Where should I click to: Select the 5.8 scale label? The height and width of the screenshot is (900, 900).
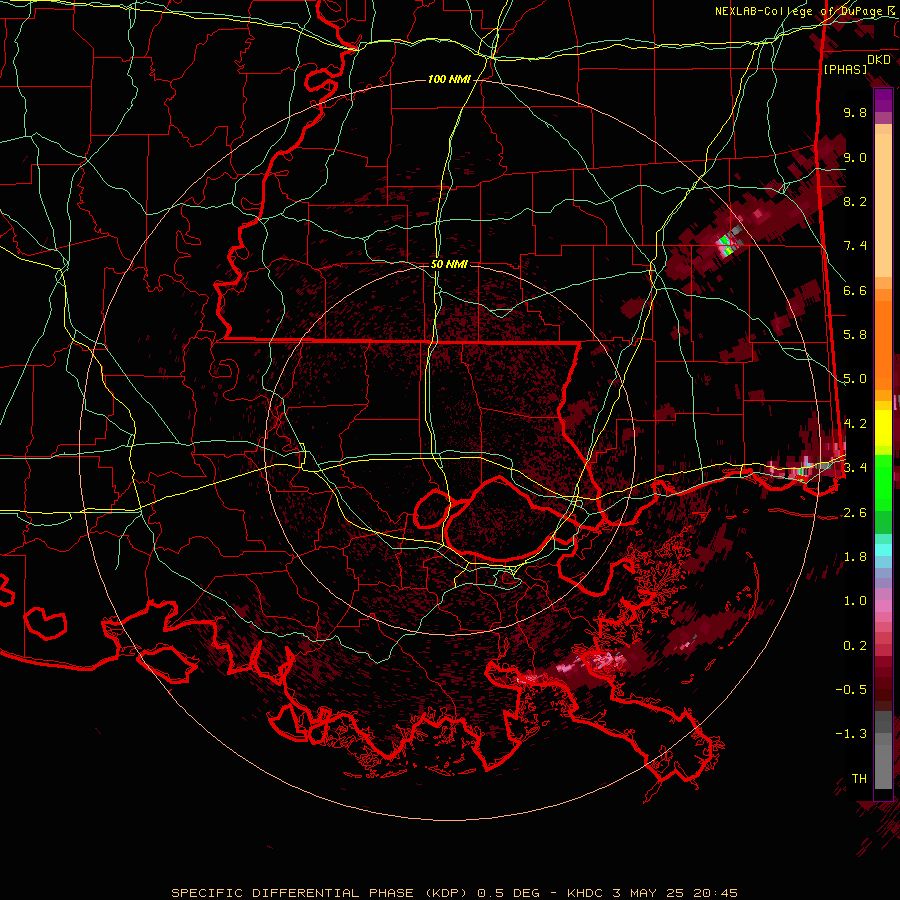[x=855, y=335]
